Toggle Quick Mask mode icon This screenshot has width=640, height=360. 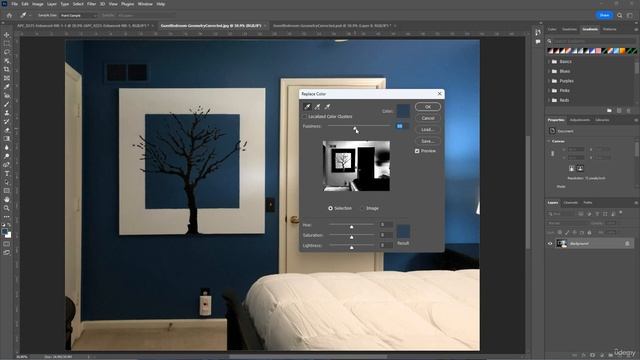[x=7, y=244]
